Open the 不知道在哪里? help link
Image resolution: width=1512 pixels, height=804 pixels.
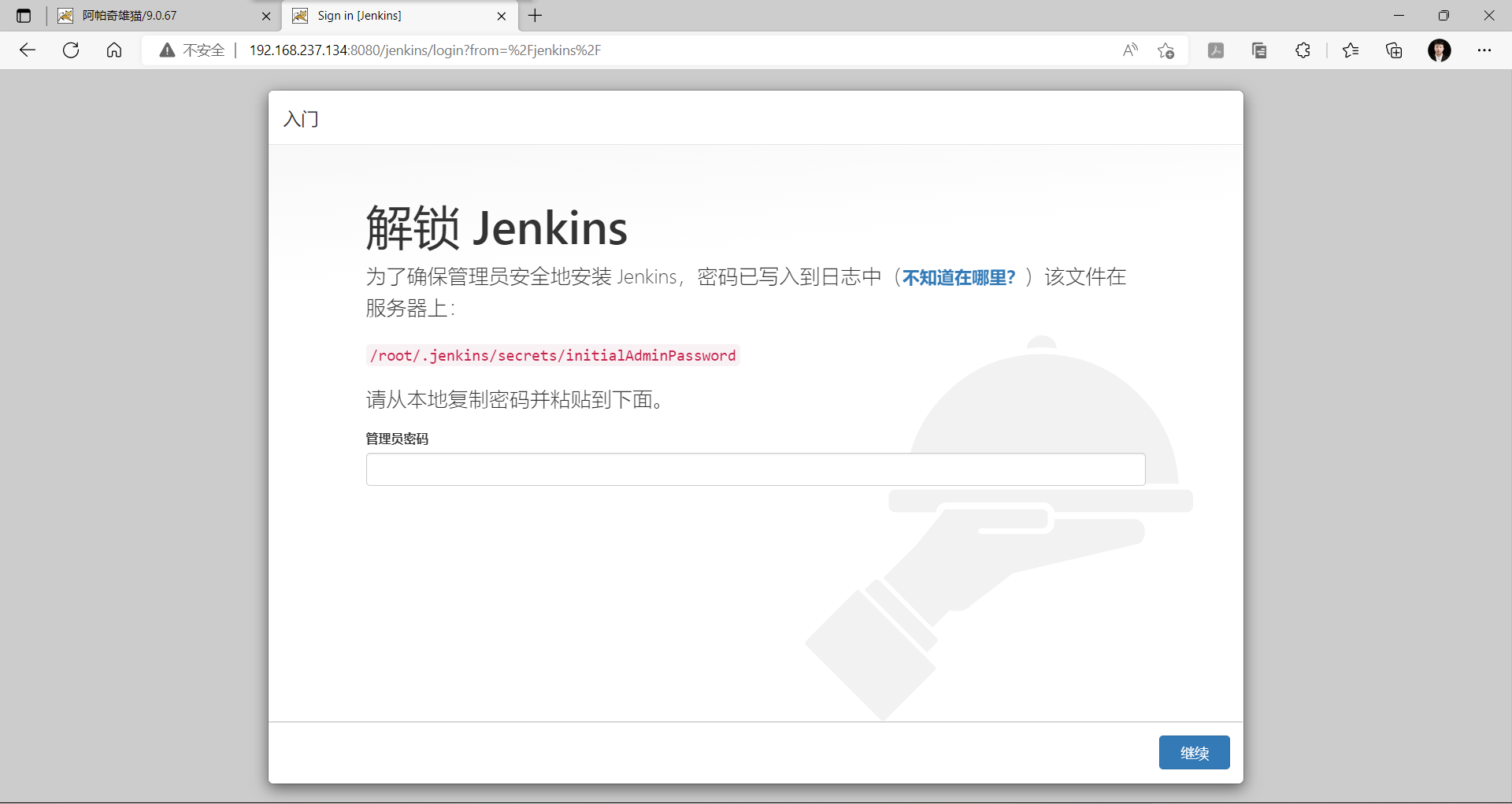(959, 277)
